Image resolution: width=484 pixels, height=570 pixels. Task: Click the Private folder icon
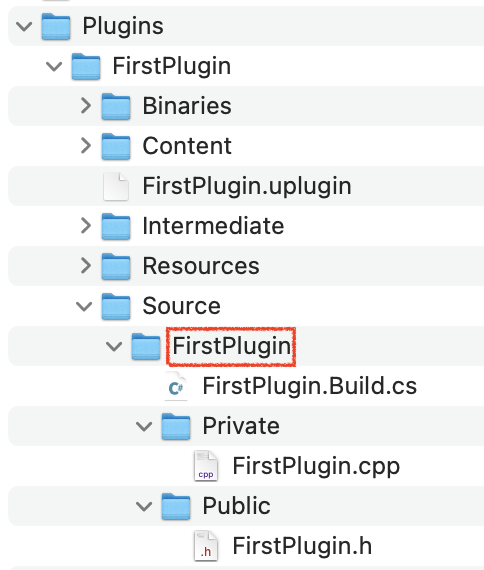[x=176, y=426]
